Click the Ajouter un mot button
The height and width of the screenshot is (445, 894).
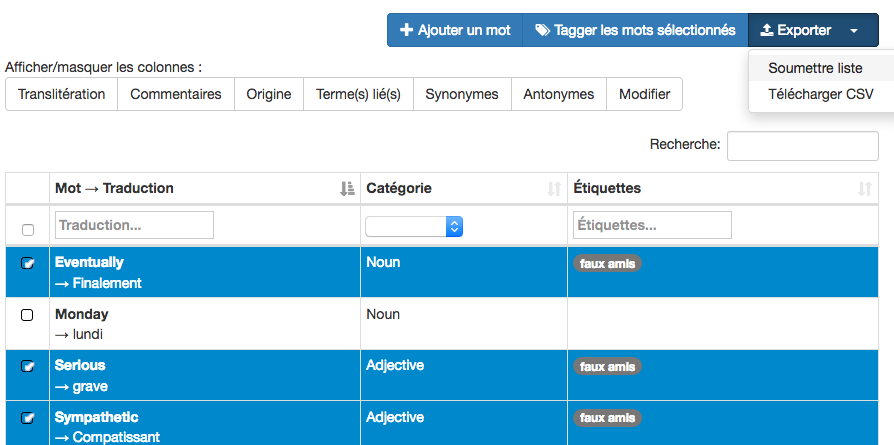click(x=455, y=30)
